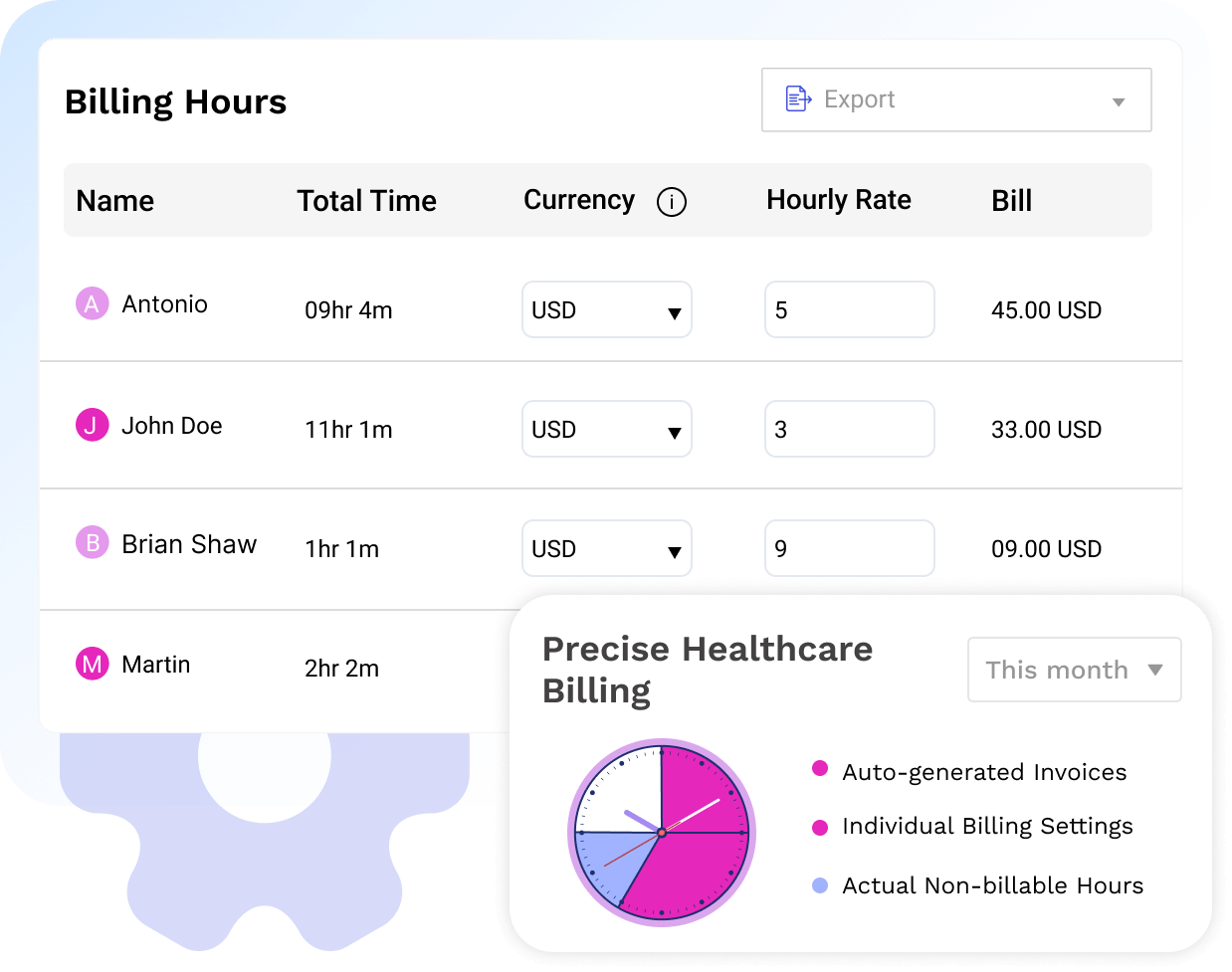Click the Billing Hours heading
The image size is (1232, 972).
click(x=176, y=102)
